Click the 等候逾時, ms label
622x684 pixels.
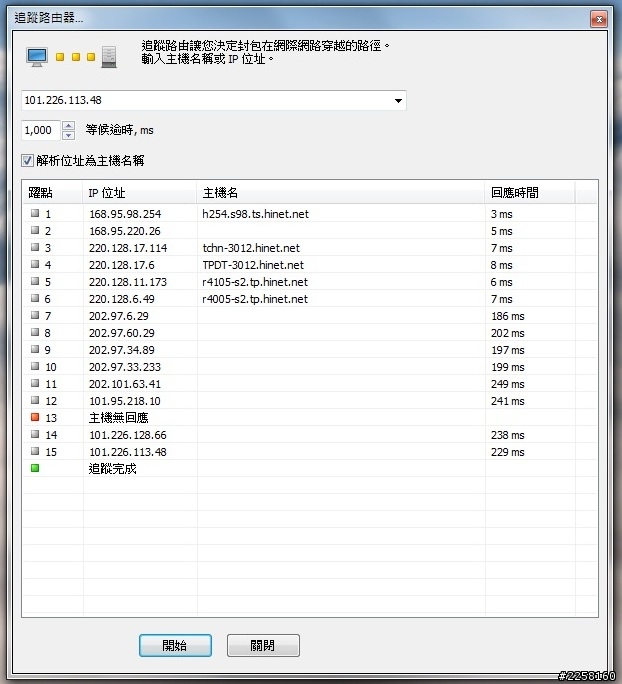click(120, 130)
